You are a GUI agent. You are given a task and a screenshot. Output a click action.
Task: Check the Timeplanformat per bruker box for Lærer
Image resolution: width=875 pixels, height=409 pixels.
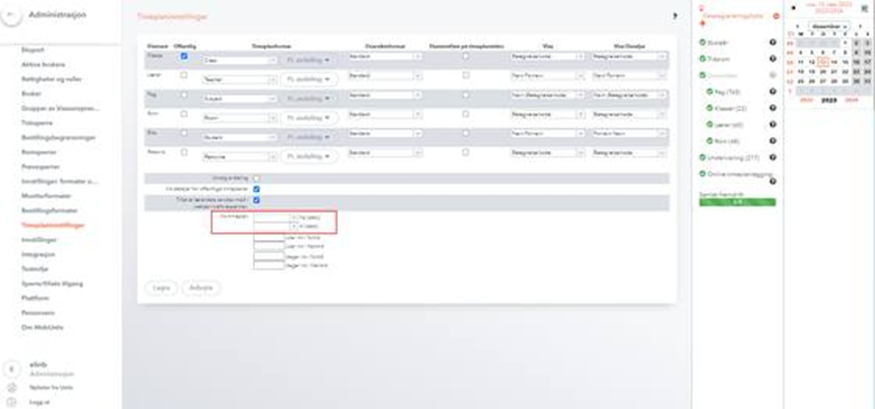click(x=466, y=74)
